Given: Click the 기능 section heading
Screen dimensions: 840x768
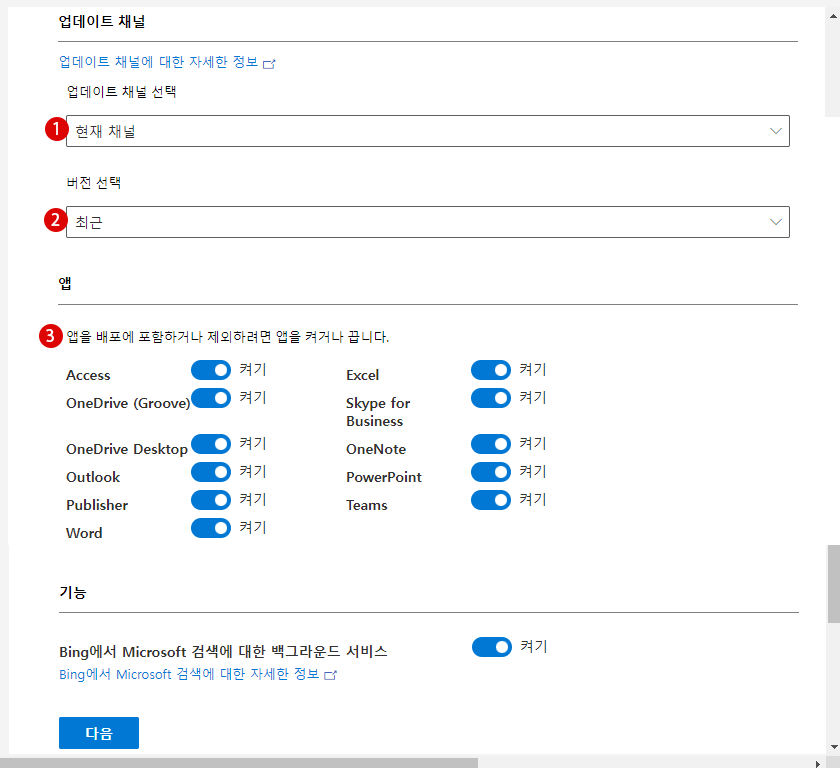Looking at the screenshot, I should point(72,592).
